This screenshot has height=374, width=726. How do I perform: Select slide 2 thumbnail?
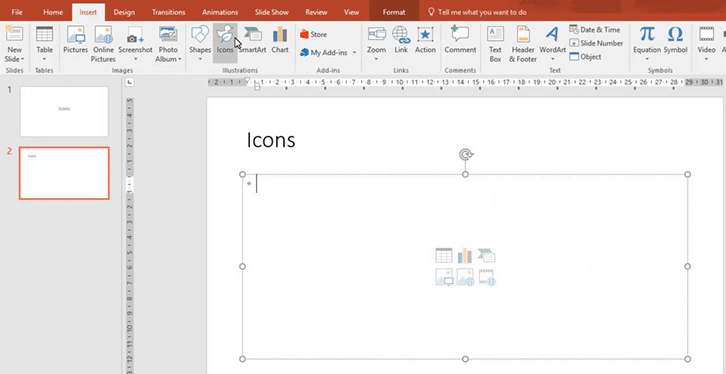coord(64,173)
